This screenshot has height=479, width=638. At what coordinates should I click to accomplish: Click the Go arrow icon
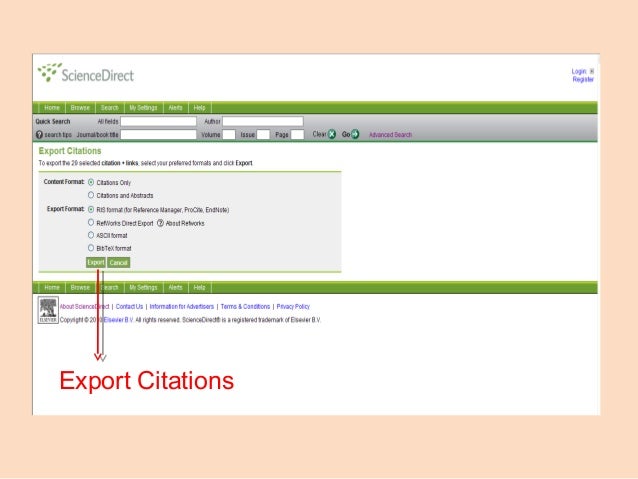point(355,134)
